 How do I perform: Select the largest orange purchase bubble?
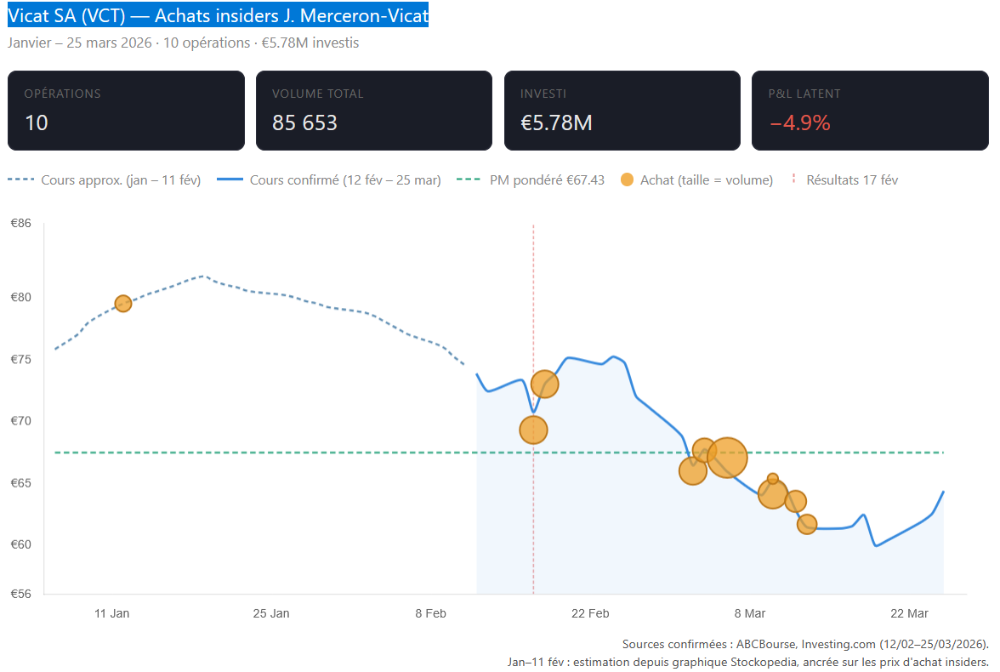(x=727, y=458)
